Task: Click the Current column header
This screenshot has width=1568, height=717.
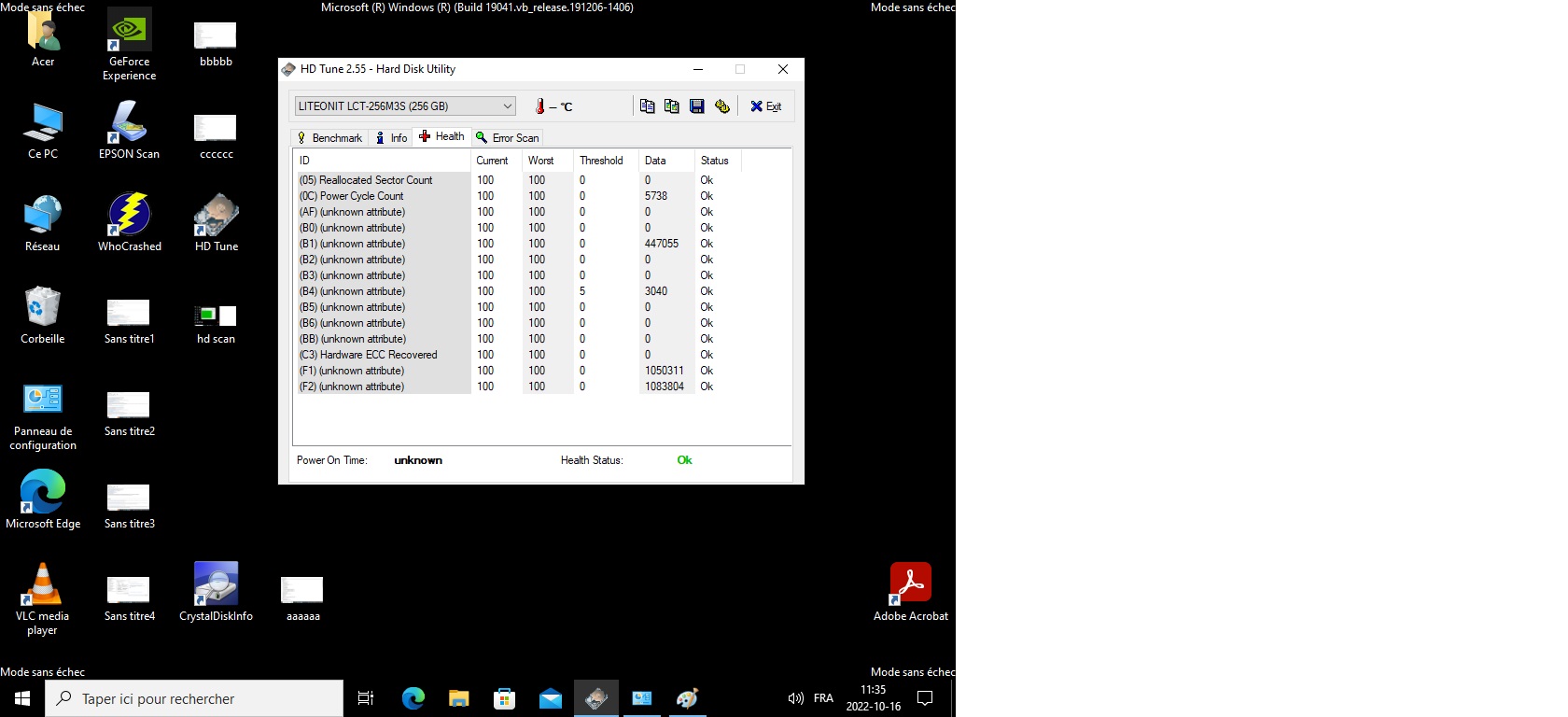Action: click(497, 161)
